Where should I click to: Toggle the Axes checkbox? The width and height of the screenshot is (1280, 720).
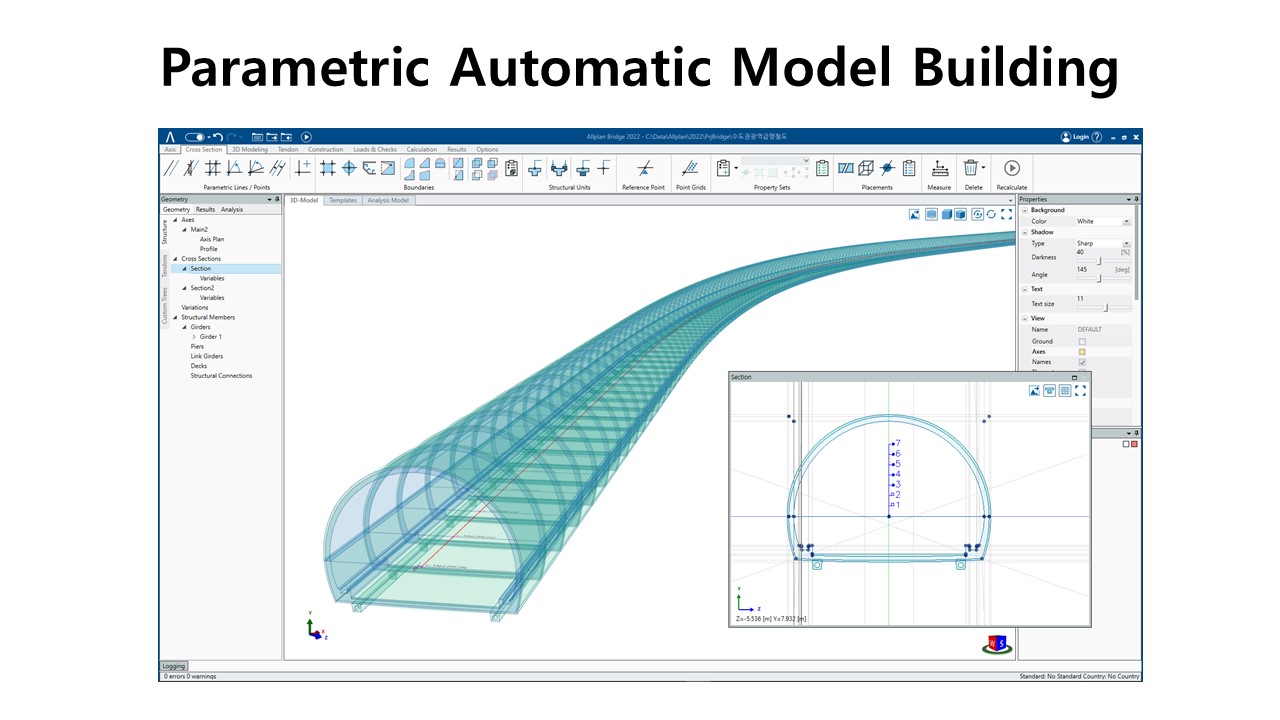pos(1082,352)
